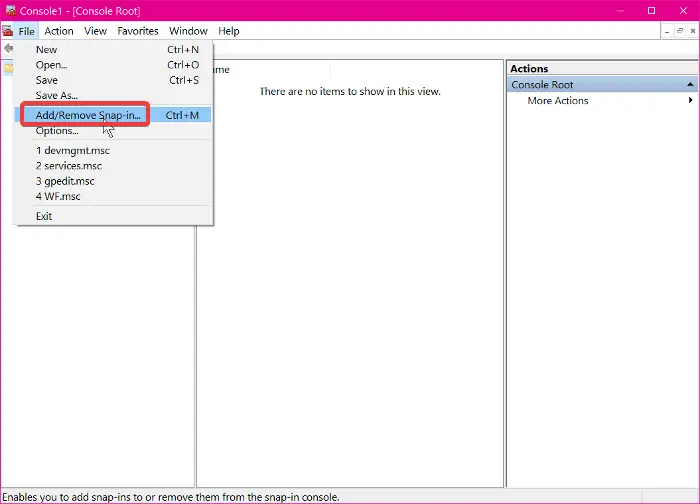The width and height of the screenshot is (700, 504).
Task: Click More Actions in Actions pane
Action: (x=558, y=100)
